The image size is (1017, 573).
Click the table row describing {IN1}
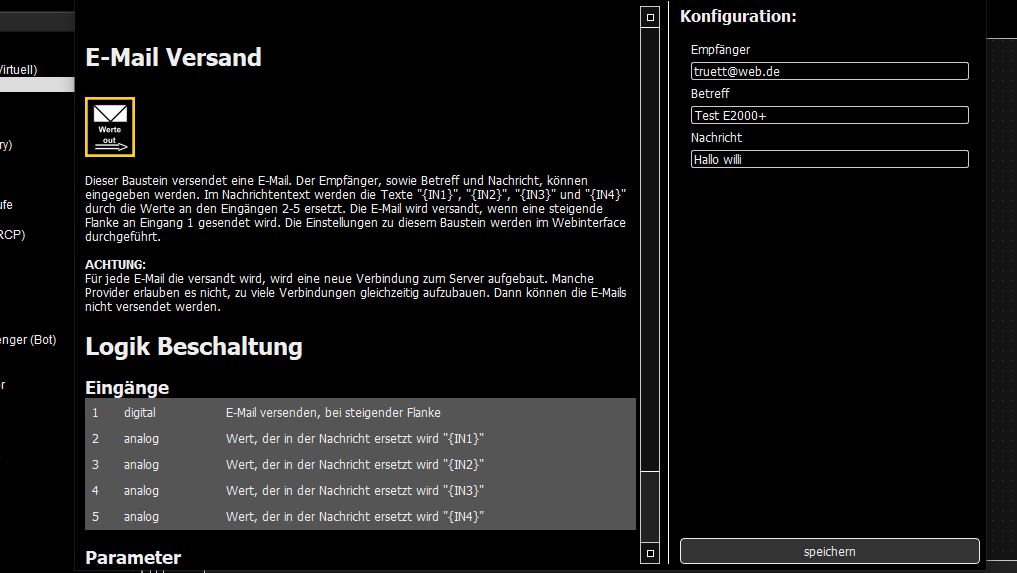[360, 438]
